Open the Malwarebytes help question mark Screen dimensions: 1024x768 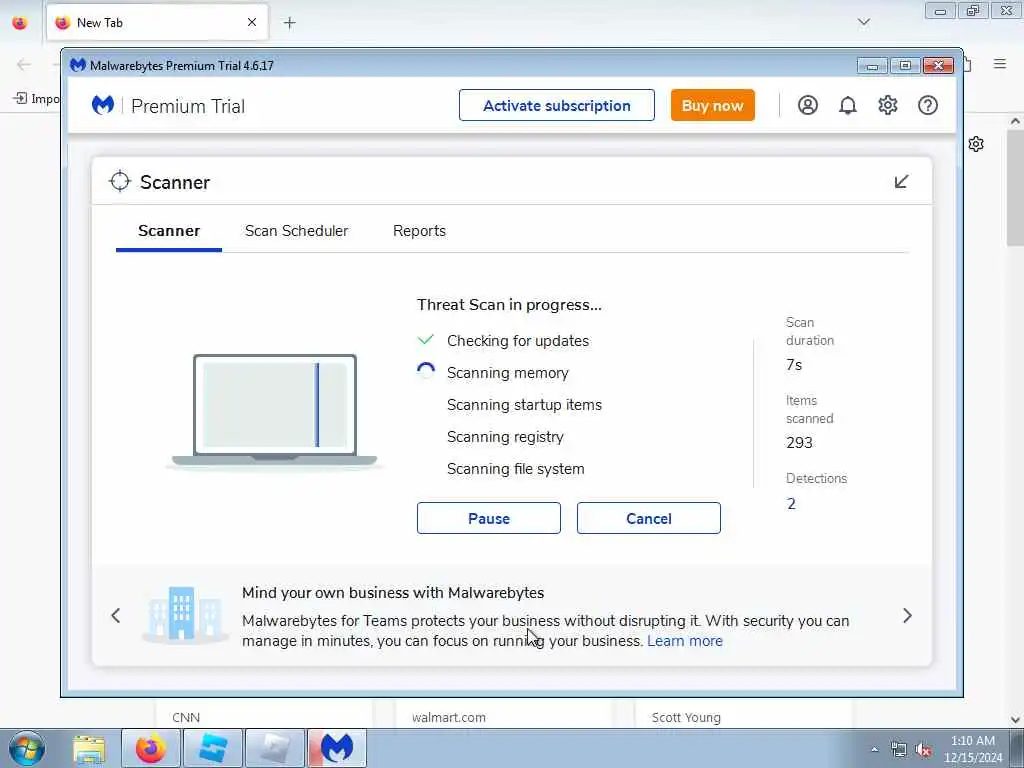tap(928, 105)
